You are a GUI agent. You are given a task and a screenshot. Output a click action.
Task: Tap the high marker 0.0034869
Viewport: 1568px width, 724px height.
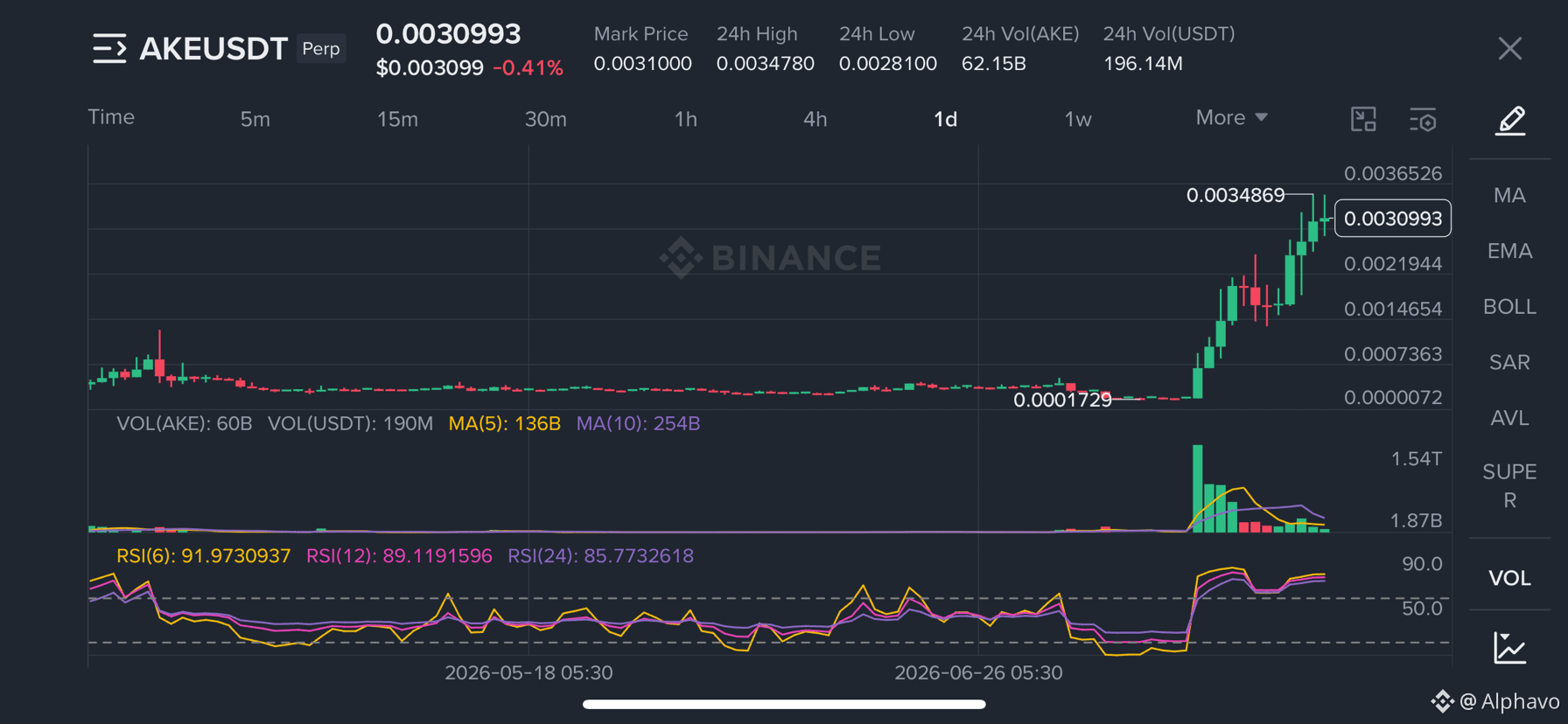coord(1235,195)
